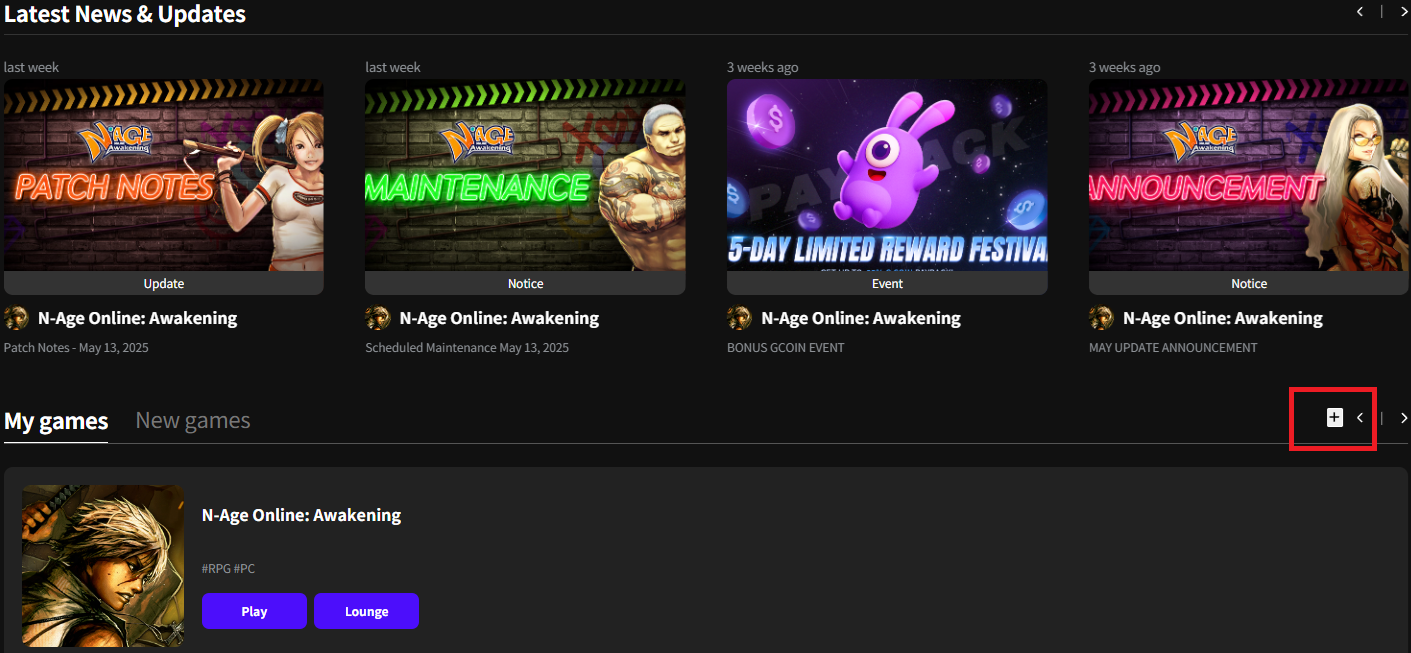Click the game icon under the Bonus Gcoin event

coord(739,317)
